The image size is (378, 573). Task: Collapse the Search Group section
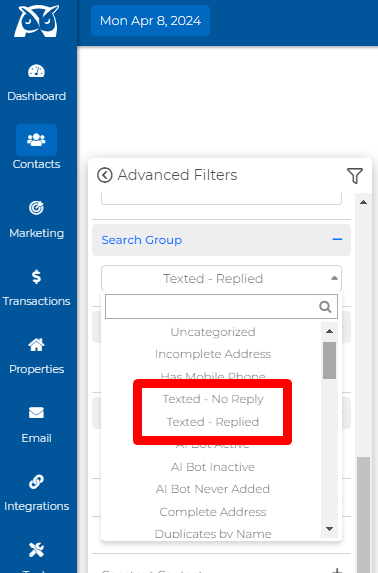click(222, 240)
